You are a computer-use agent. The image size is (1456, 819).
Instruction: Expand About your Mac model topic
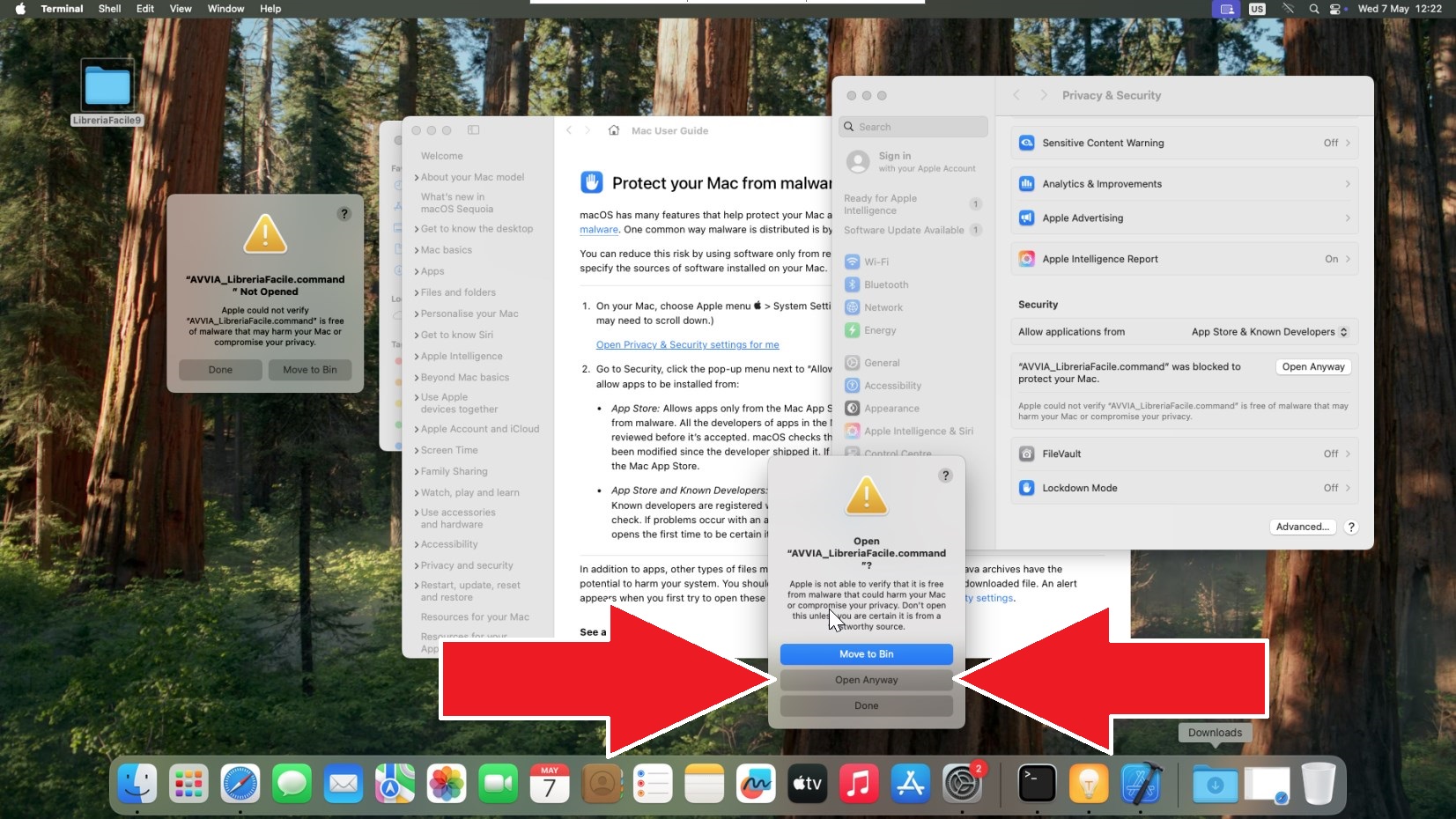click(x=472, y=177)
